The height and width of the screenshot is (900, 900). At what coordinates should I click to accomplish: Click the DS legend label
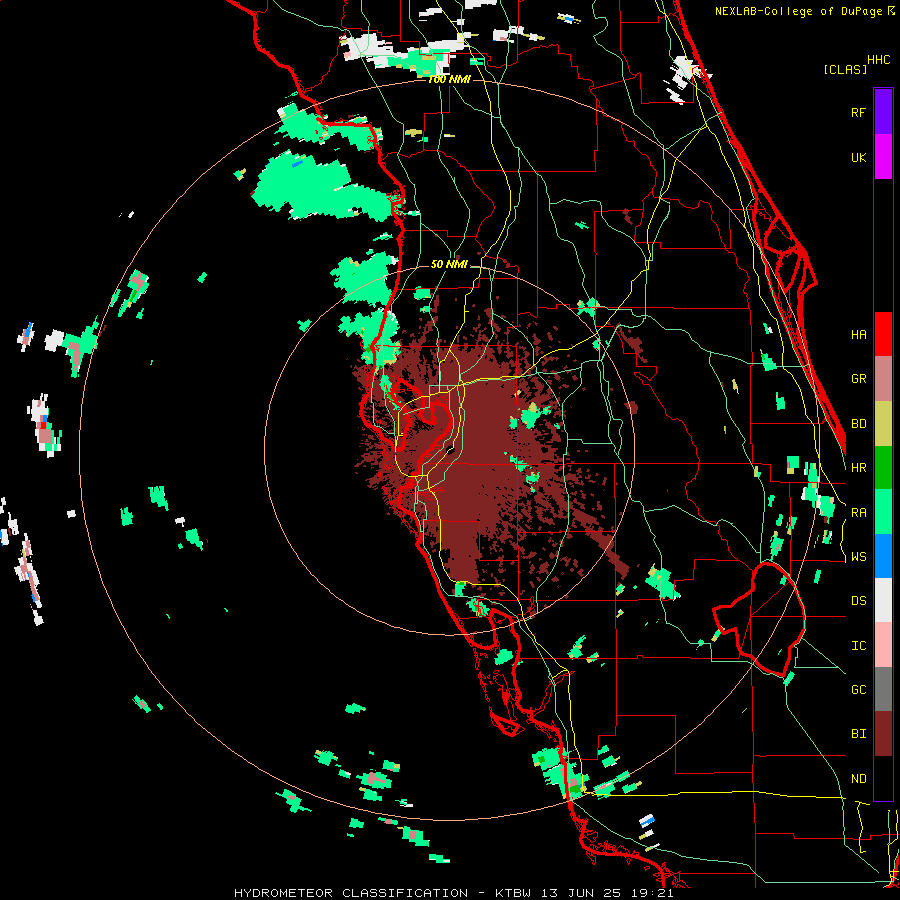click(x=858, y=601)
